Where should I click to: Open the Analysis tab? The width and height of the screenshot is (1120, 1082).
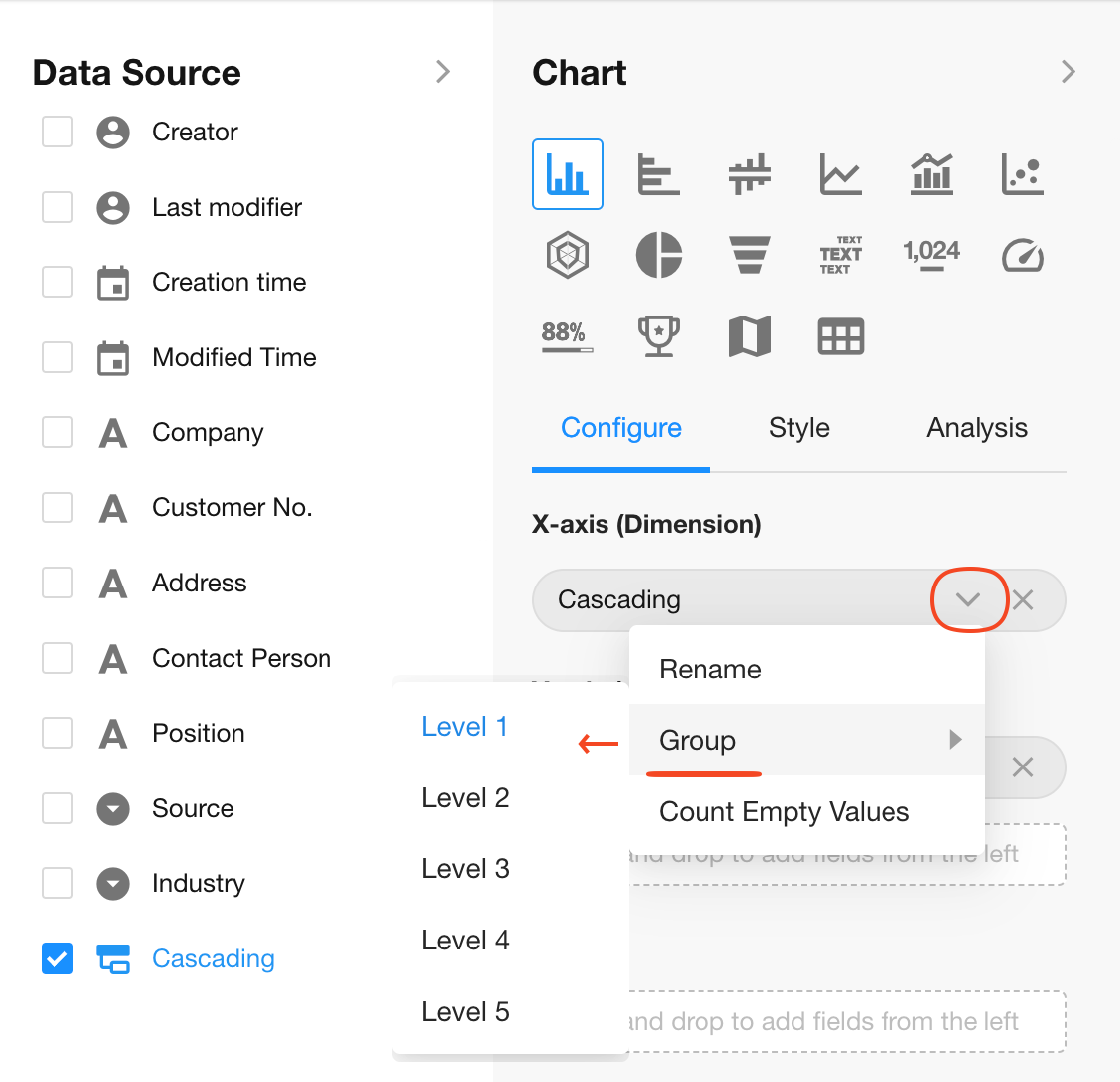click(977, 428)
